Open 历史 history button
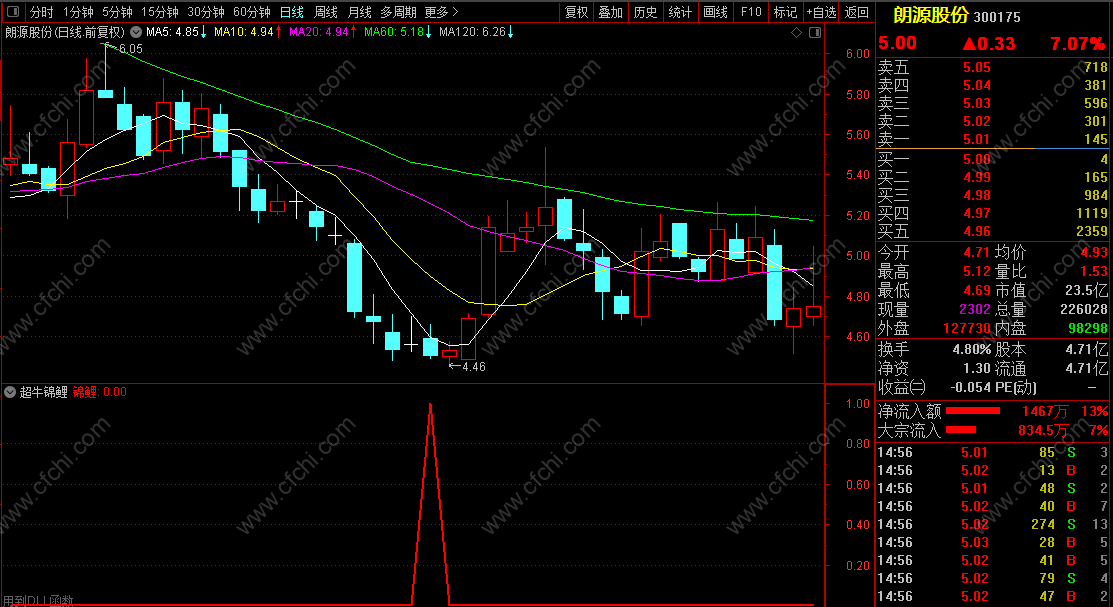 click(x=645, y=12)
